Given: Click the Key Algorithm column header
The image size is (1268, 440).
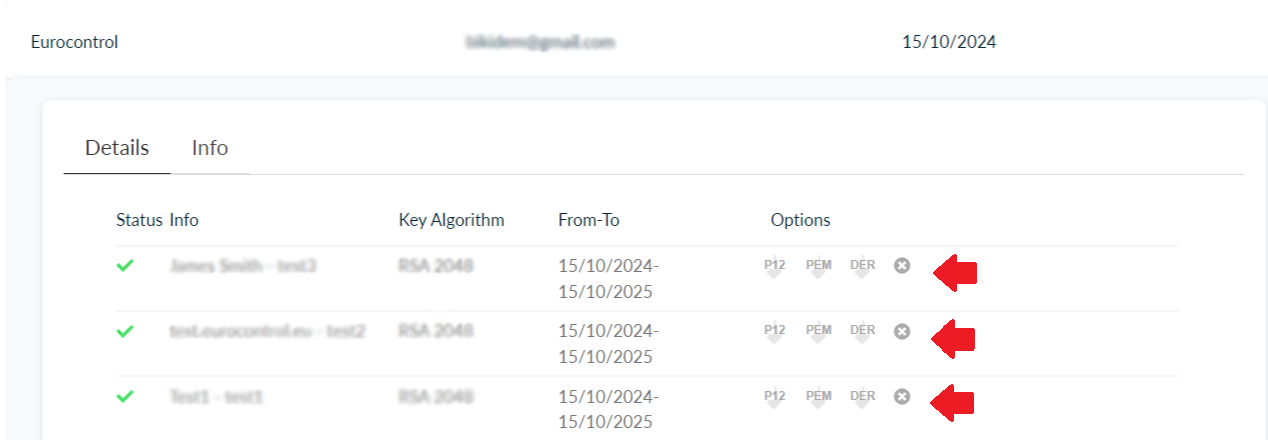Looking at the screenshot, I should [x=451, y=220].
